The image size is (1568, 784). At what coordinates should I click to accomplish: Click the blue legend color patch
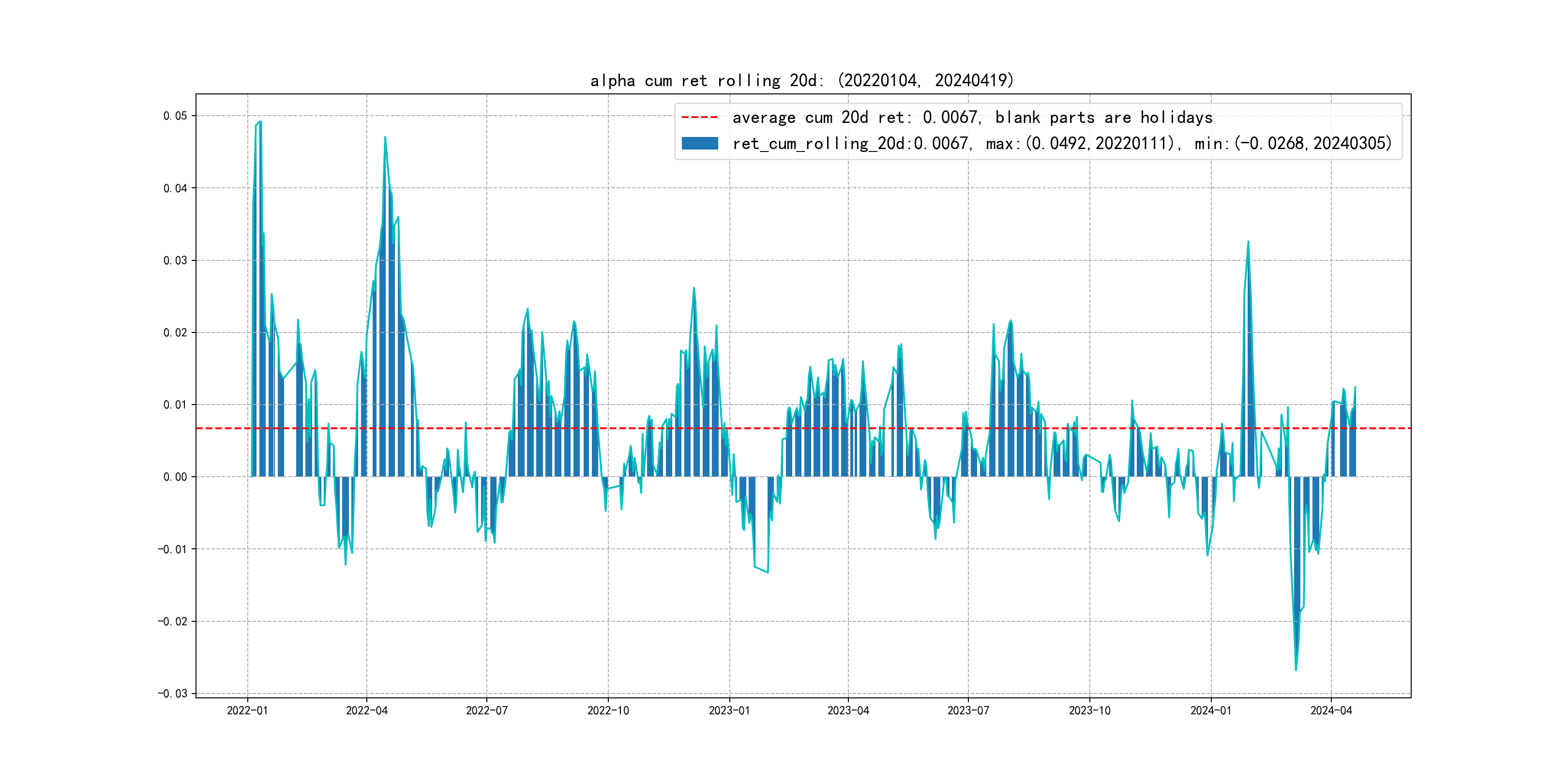(699, 144)
